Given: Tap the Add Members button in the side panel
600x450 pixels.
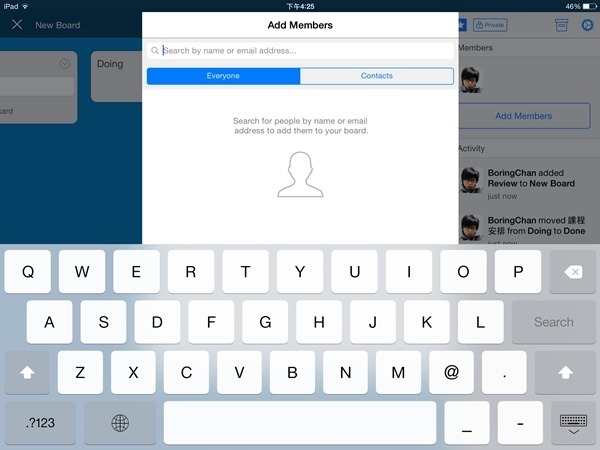Looking at the screenshot, I should [x=524, y=116].
